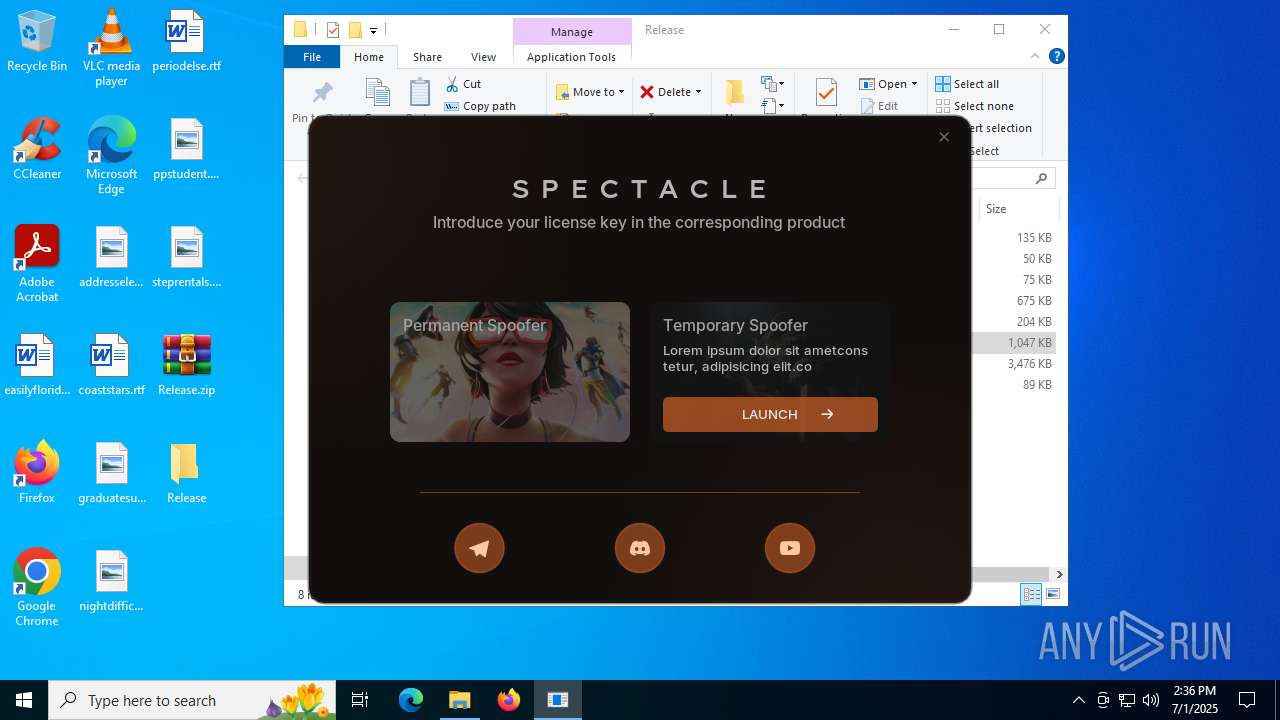This screenshot has height=720, width=1280.
Task: Select the VLC media player shortcut
Action: (x=111, y=48)
